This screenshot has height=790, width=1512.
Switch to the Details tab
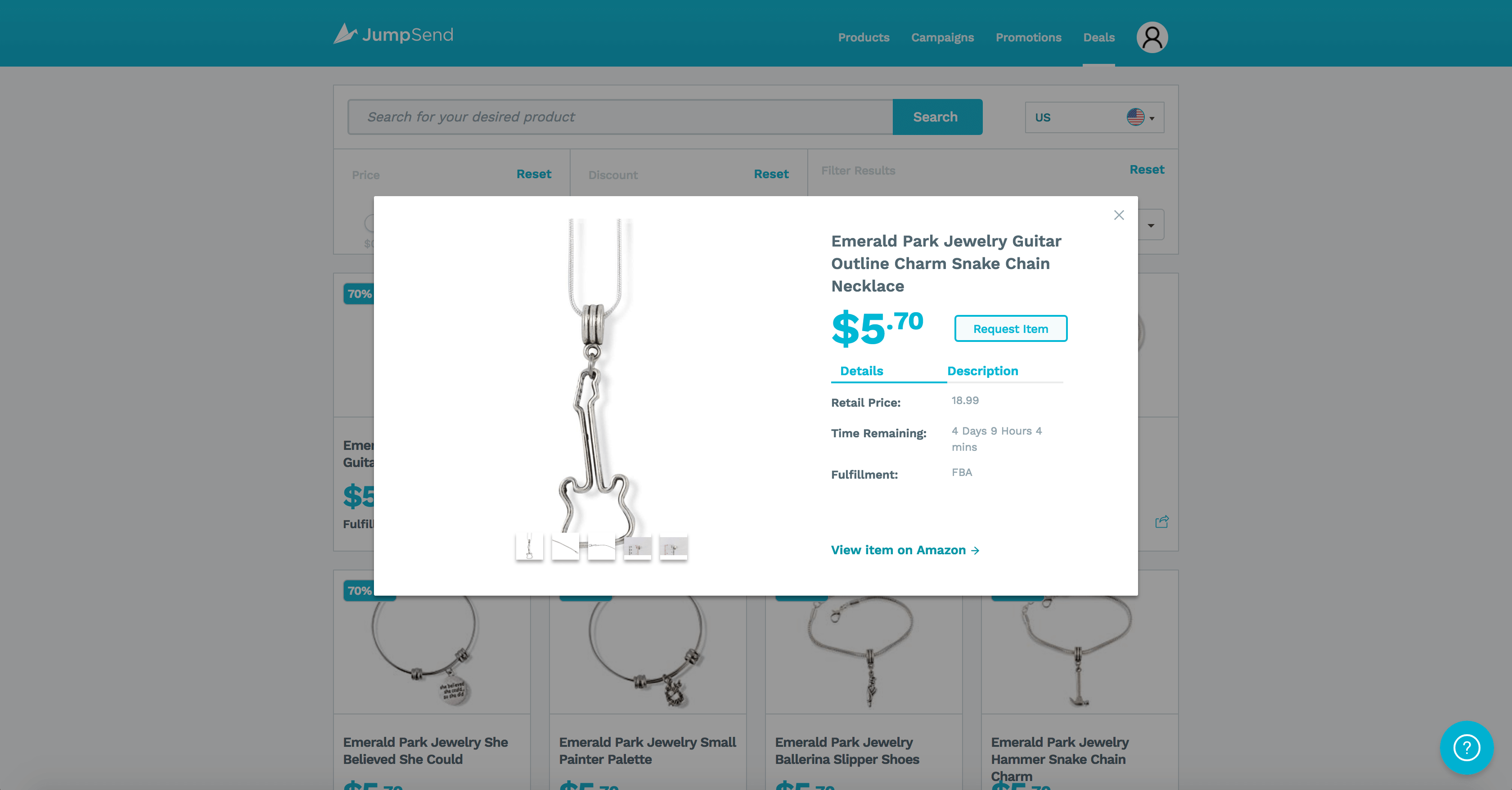coord(861,370)
